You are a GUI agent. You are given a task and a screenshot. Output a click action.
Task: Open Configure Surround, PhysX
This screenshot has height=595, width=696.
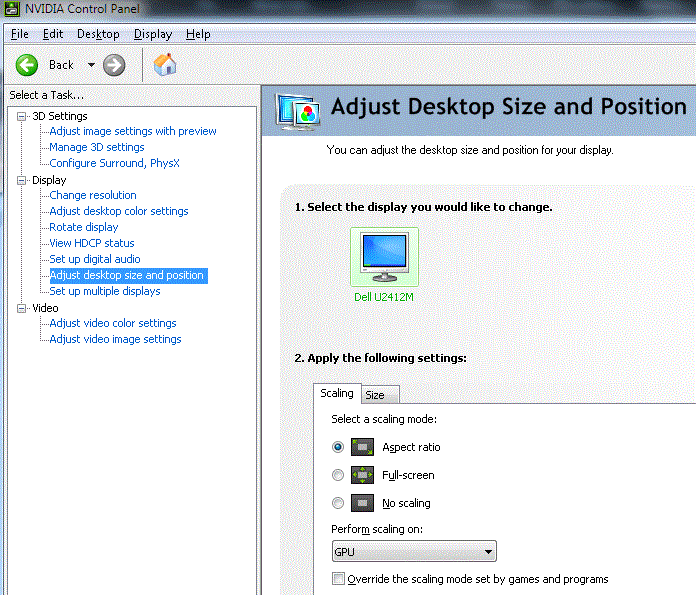click(x=115, y=163)
